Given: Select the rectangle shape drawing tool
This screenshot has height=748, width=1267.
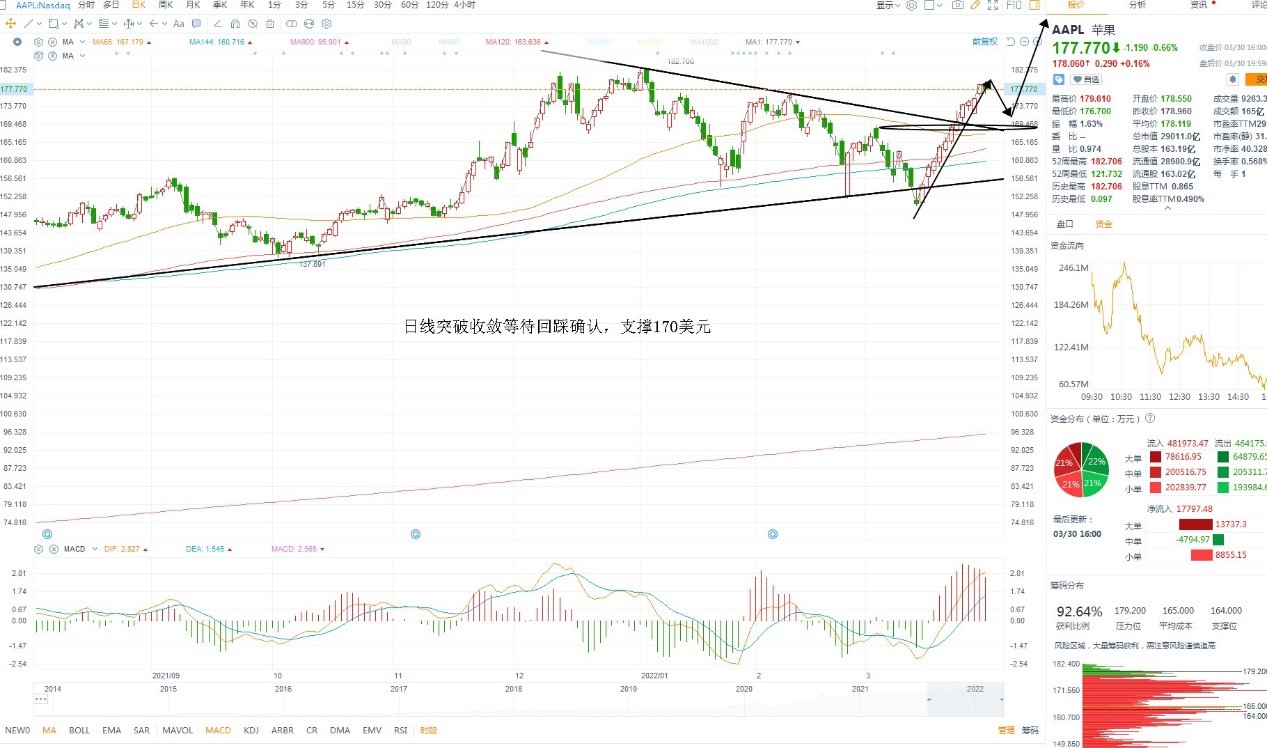Looking at the screenshot, I should (x=53, y=23).
